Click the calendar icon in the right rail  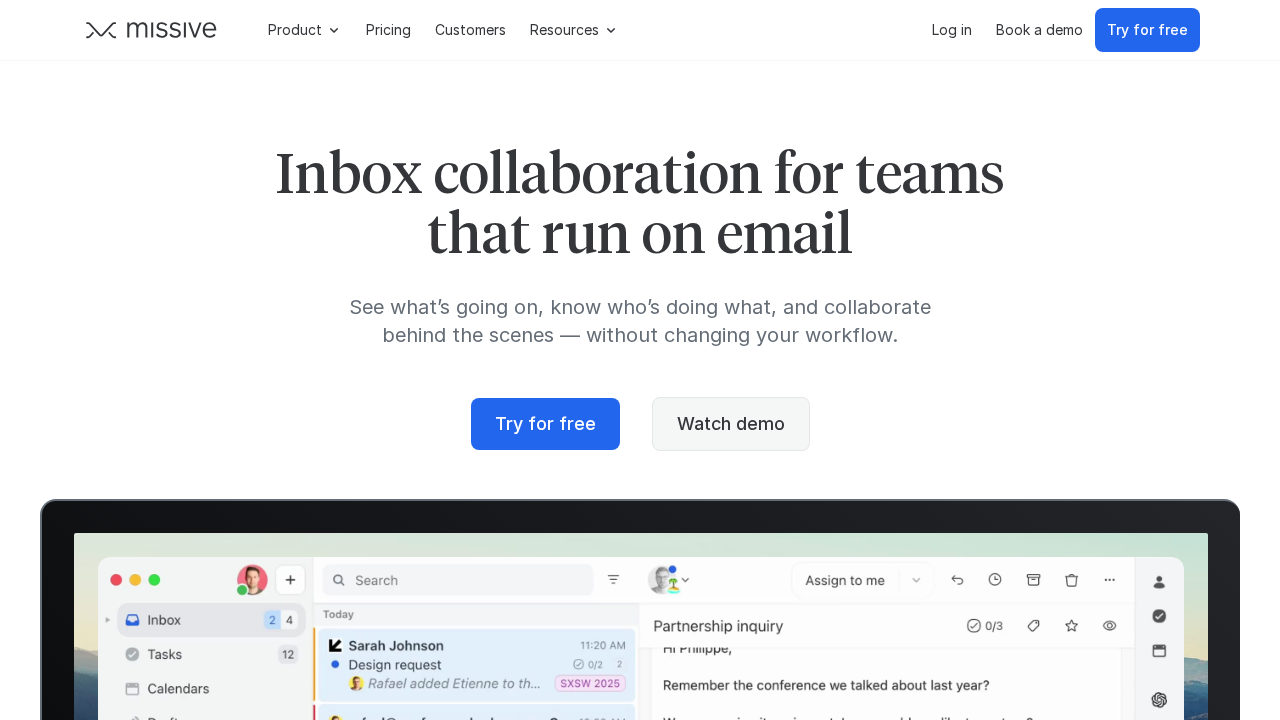pyautogui.click(x=1159, y=650)
